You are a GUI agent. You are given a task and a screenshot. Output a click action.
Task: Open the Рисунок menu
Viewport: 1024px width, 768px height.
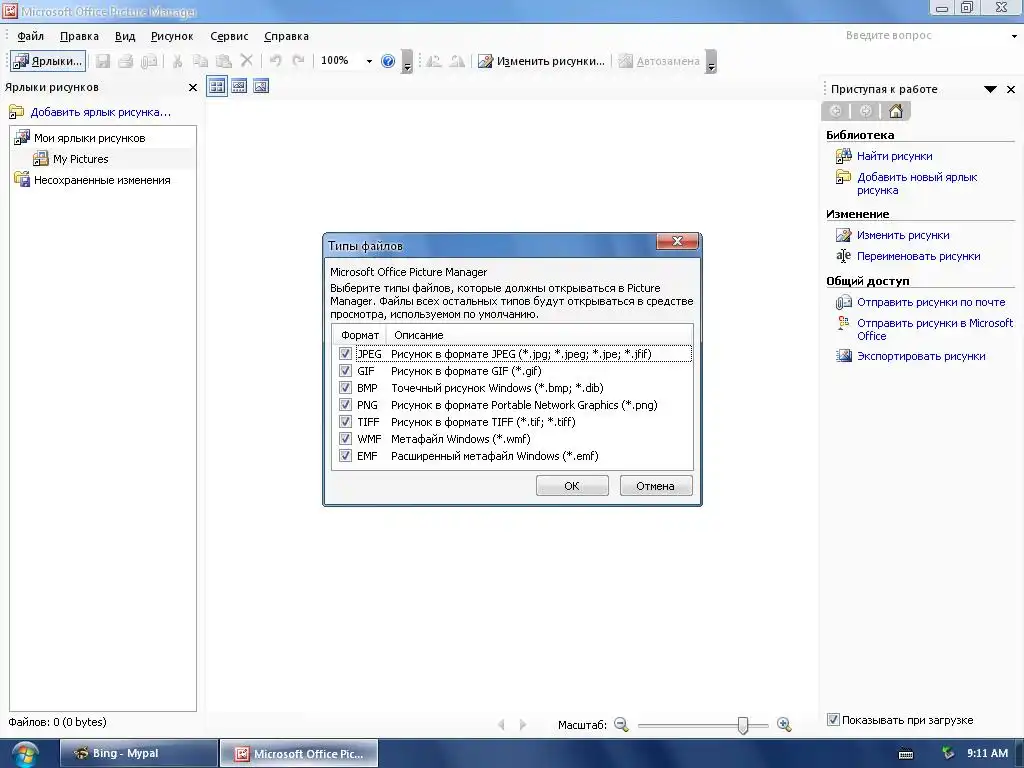[172, 36]
